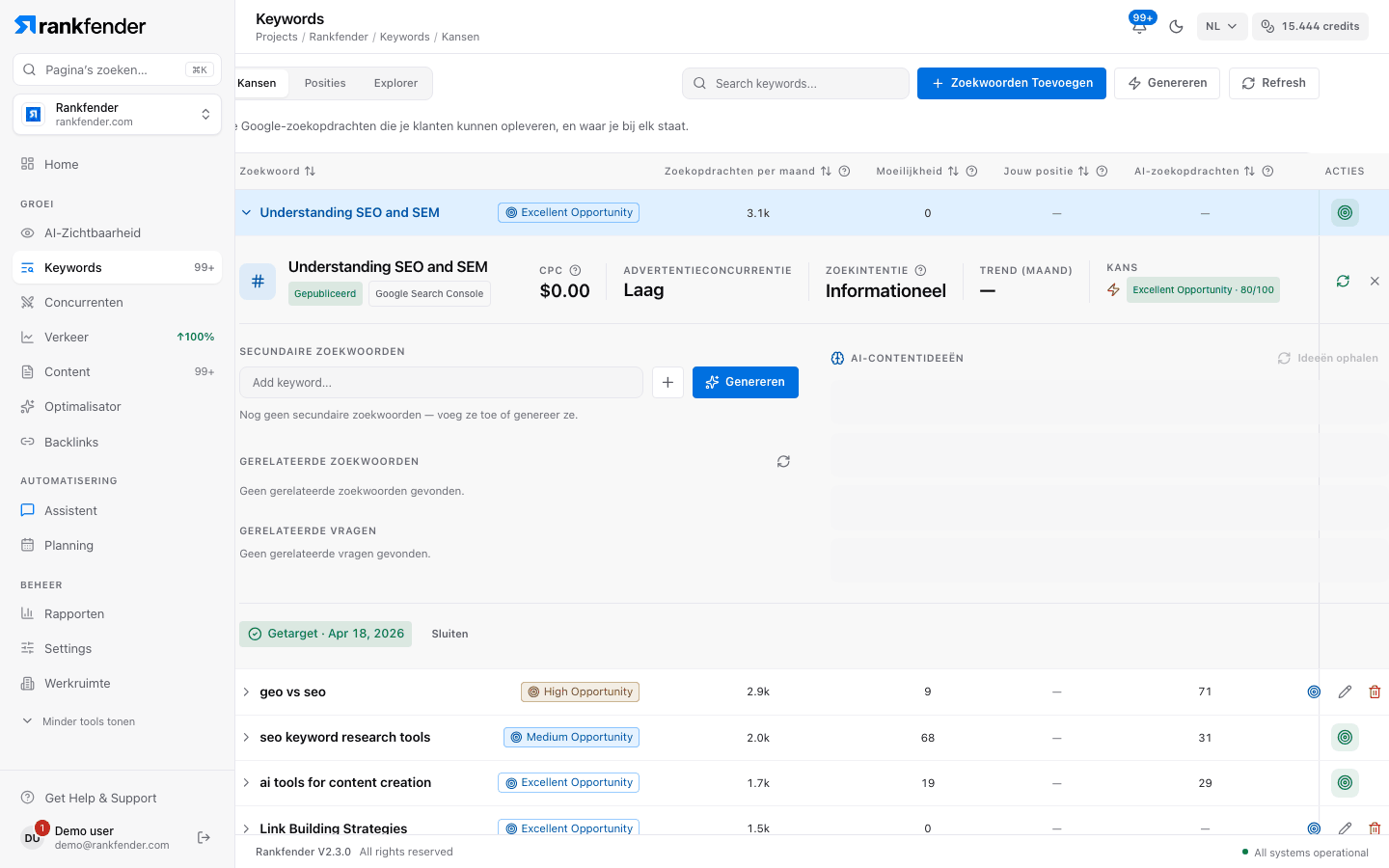Switch to the Posities tab
Screen dimensions: 1389x868
tap(325, 83)
